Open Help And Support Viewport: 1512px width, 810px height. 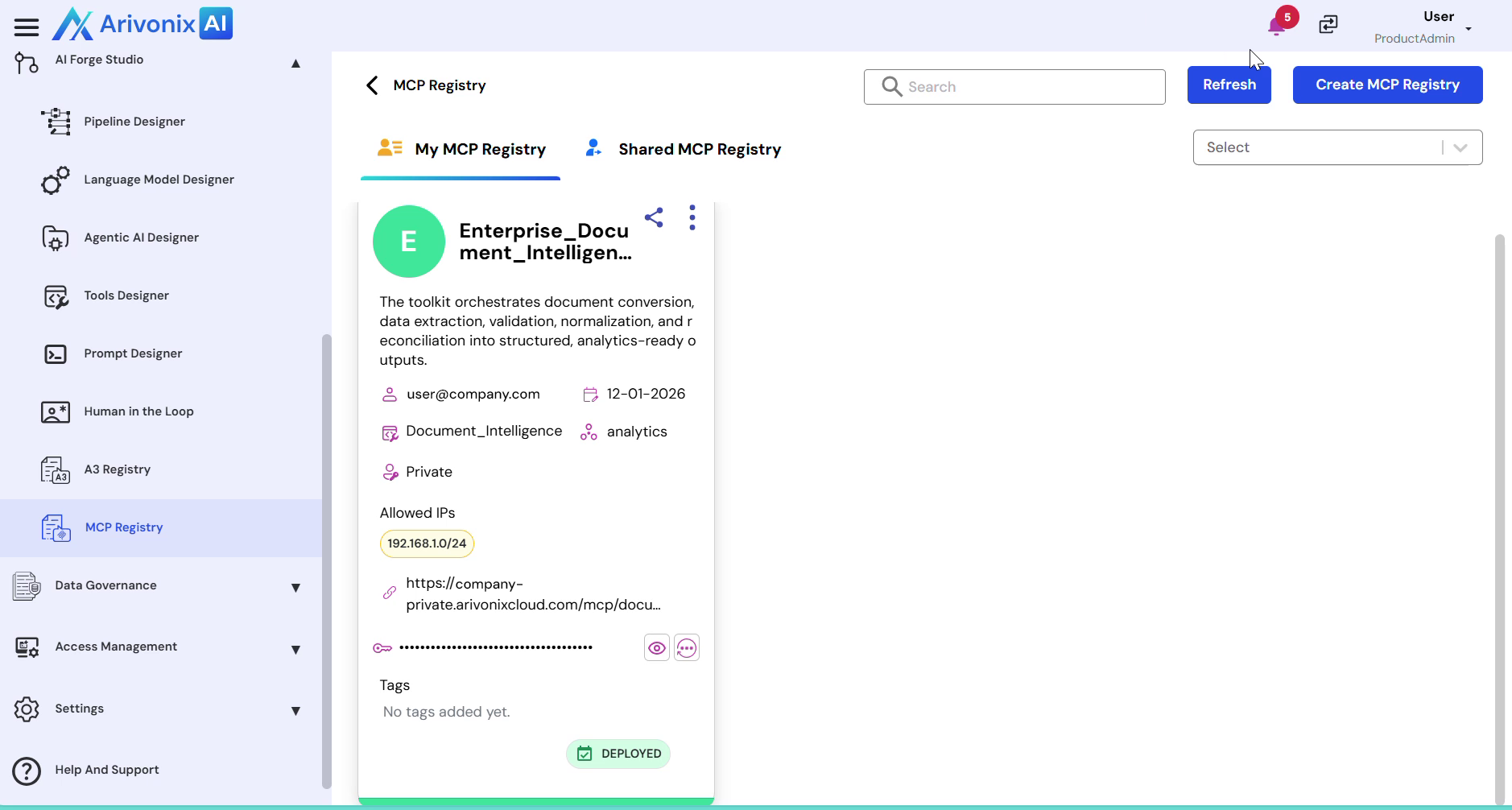[106, 770]
